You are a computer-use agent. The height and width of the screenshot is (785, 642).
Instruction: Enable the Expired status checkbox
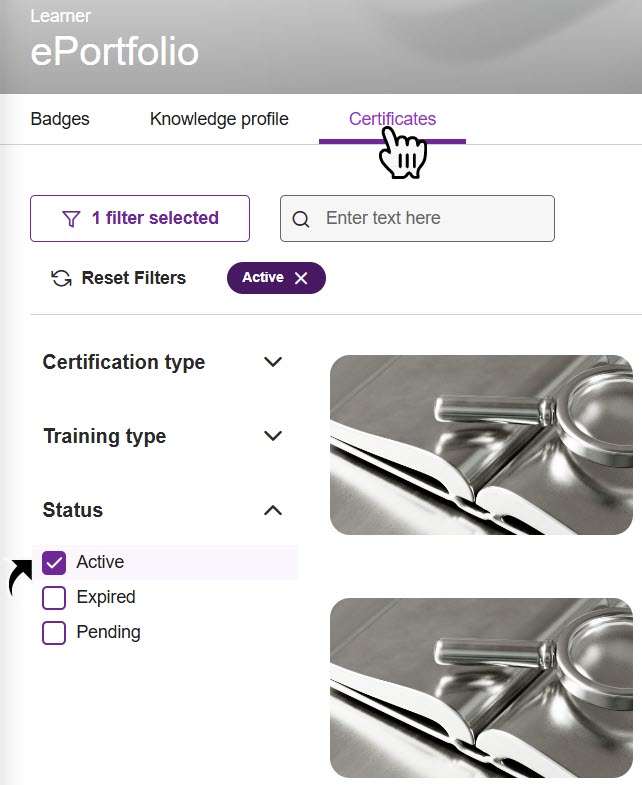click(54, 598)
